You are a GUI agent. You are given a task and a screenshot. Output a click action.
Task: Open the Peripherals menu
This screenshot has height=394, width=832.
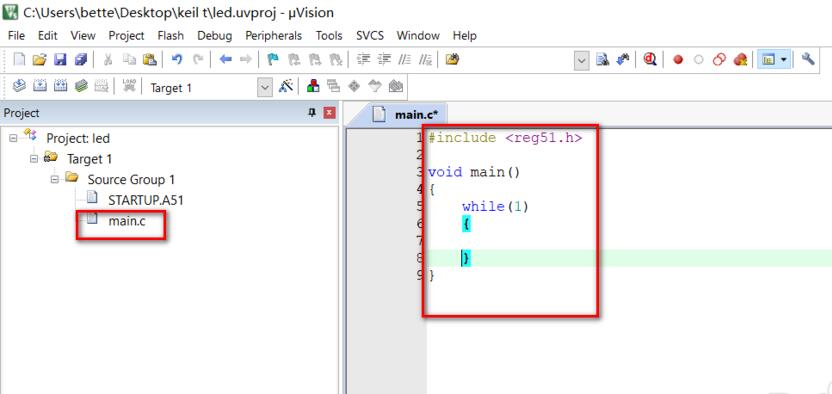(x=273, y=36)
